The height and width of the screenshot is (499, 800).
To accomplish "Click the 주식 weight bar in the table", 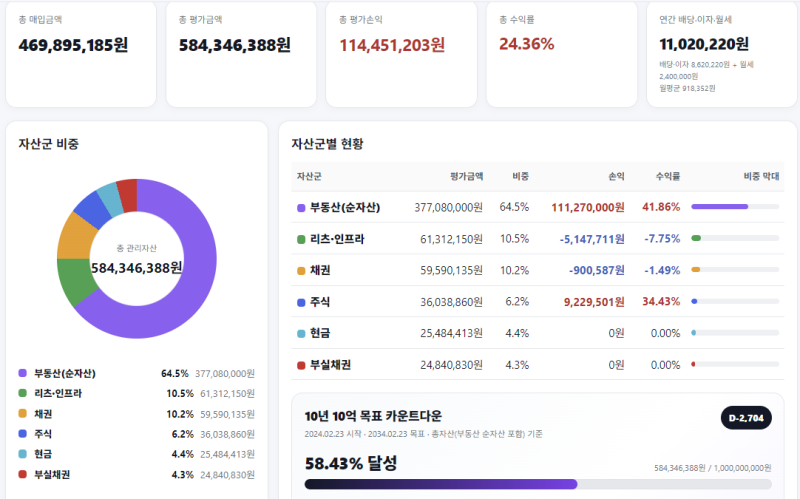I will [x=735, y=302].
